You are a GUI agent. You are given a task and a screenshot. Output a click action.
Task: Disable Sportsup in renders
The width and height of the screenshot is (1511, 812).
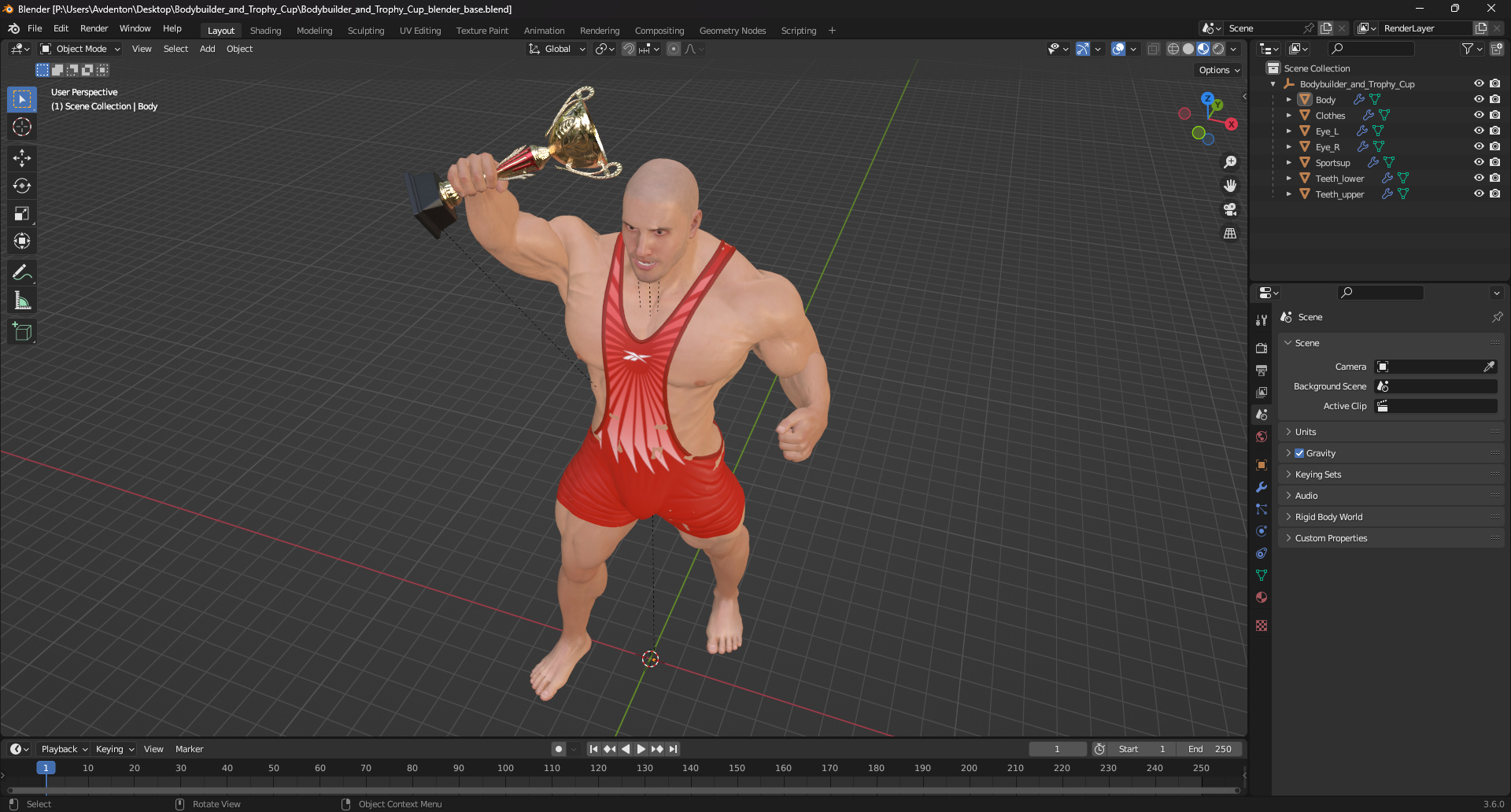coord(1494,162)
